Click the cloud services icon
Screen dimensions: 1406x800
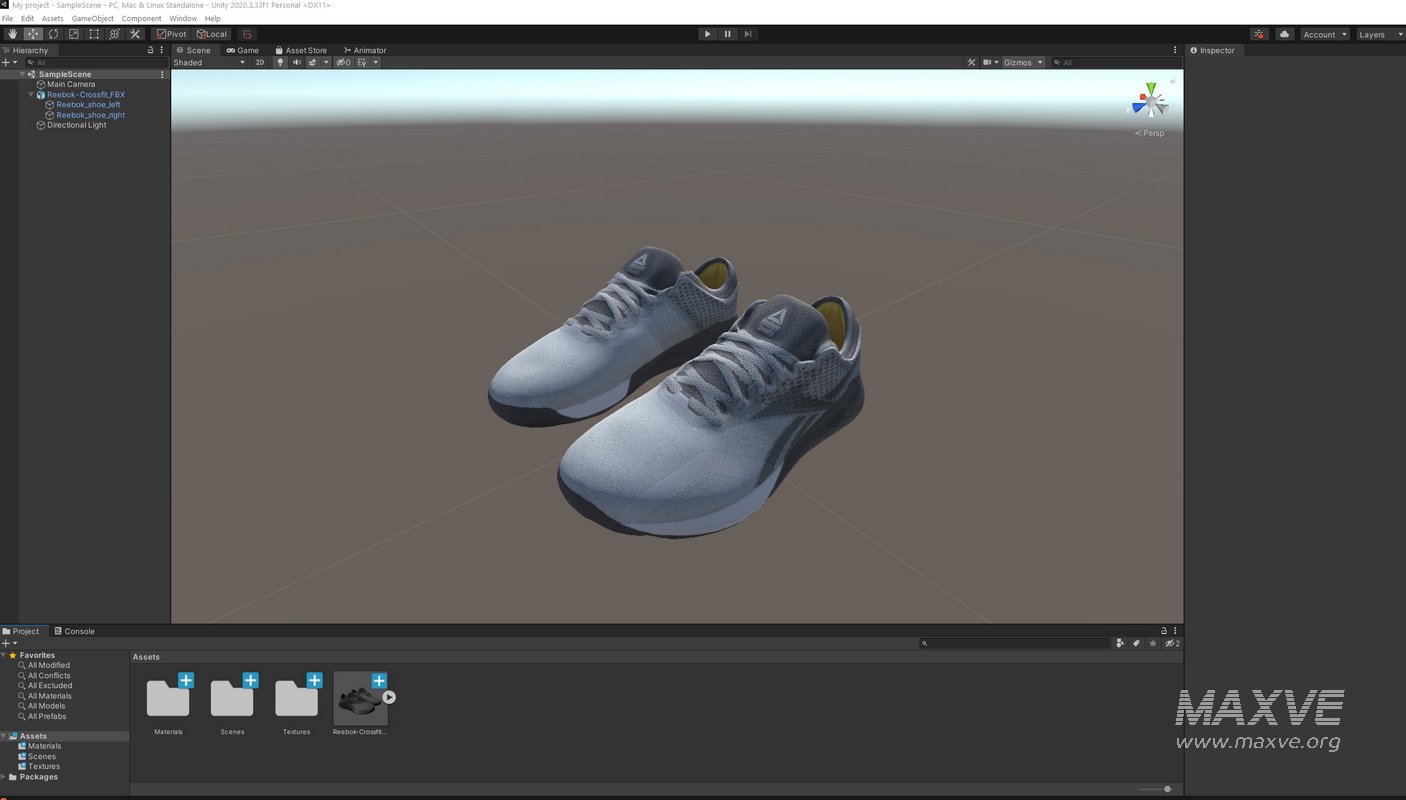coord(1285,34)
